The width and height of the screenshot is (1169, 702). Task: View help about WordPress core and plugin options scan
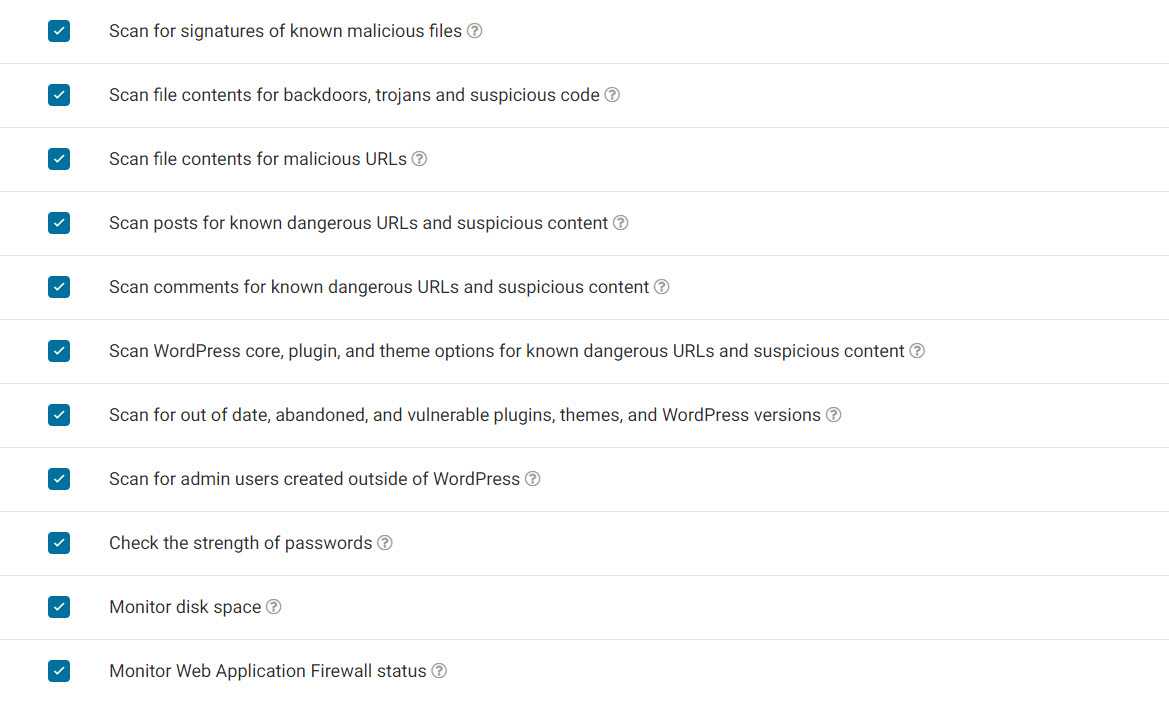coord(917,351)
